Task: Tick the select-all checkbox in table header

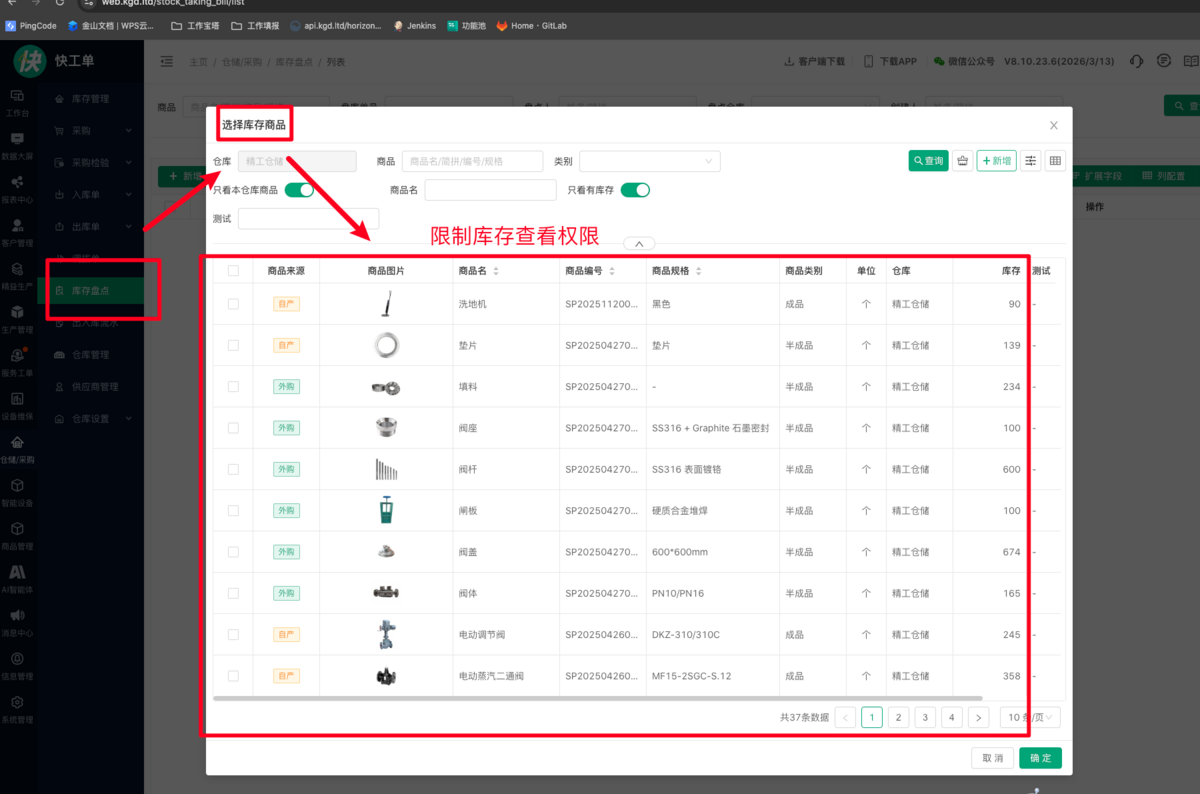Action: [x=233, y=271]
